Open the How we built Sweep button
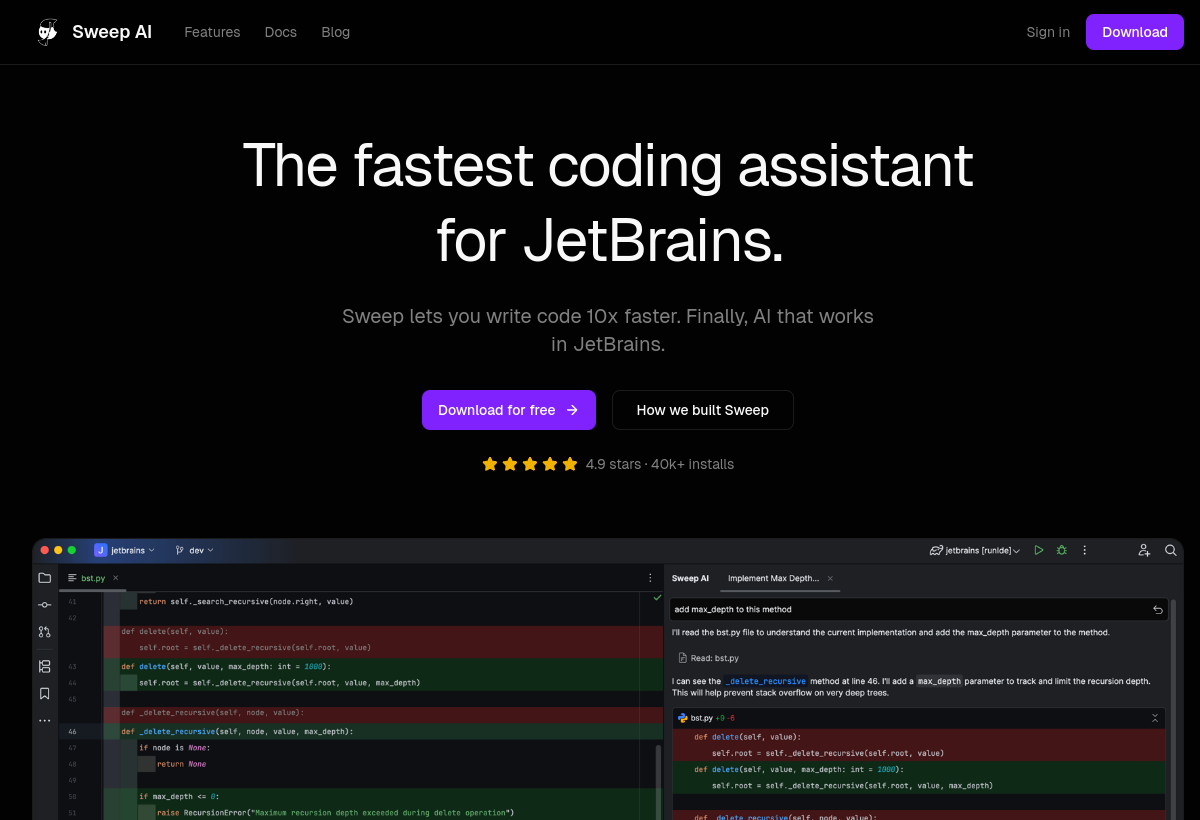The width and height of the screenshot is (1200, 820). point(703,410)
